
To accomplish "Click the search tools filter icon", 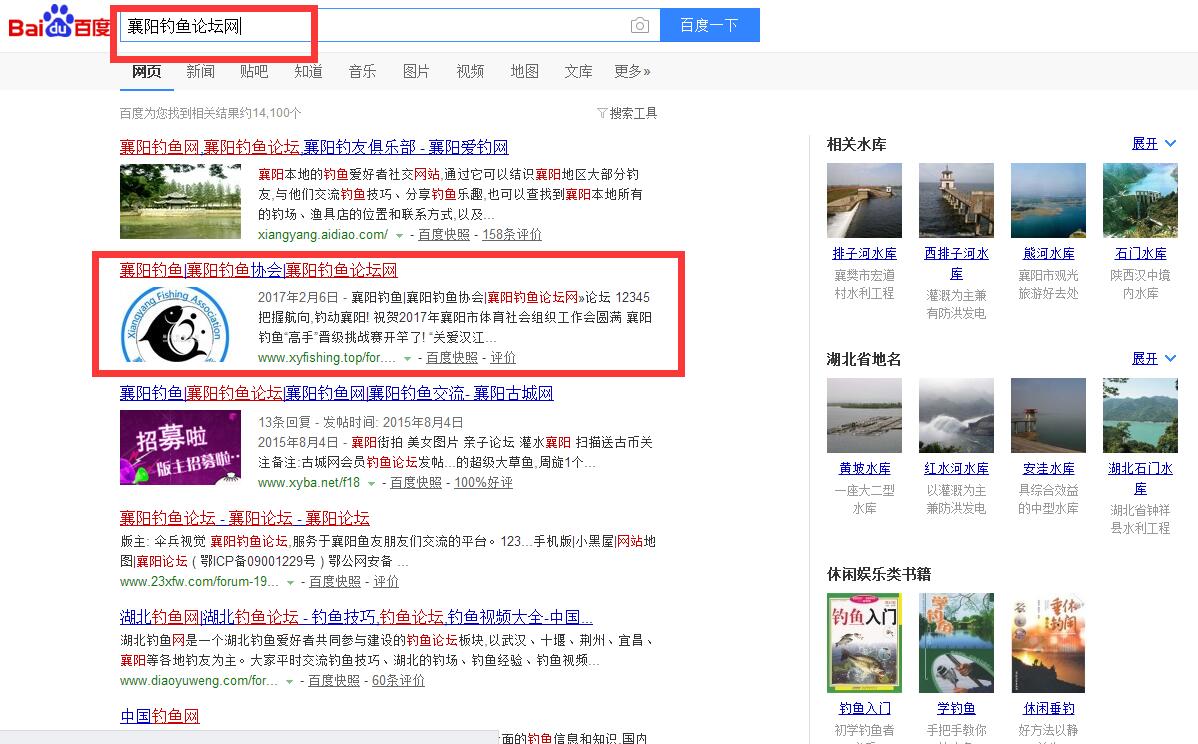I will [602, 113].
